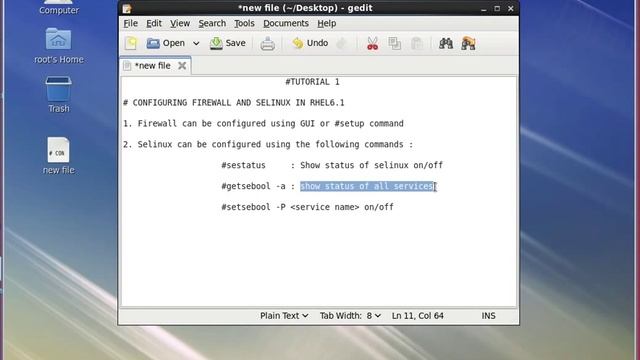Expand the recent files arrow beside Open
The image size is (640, 360).
196,43
